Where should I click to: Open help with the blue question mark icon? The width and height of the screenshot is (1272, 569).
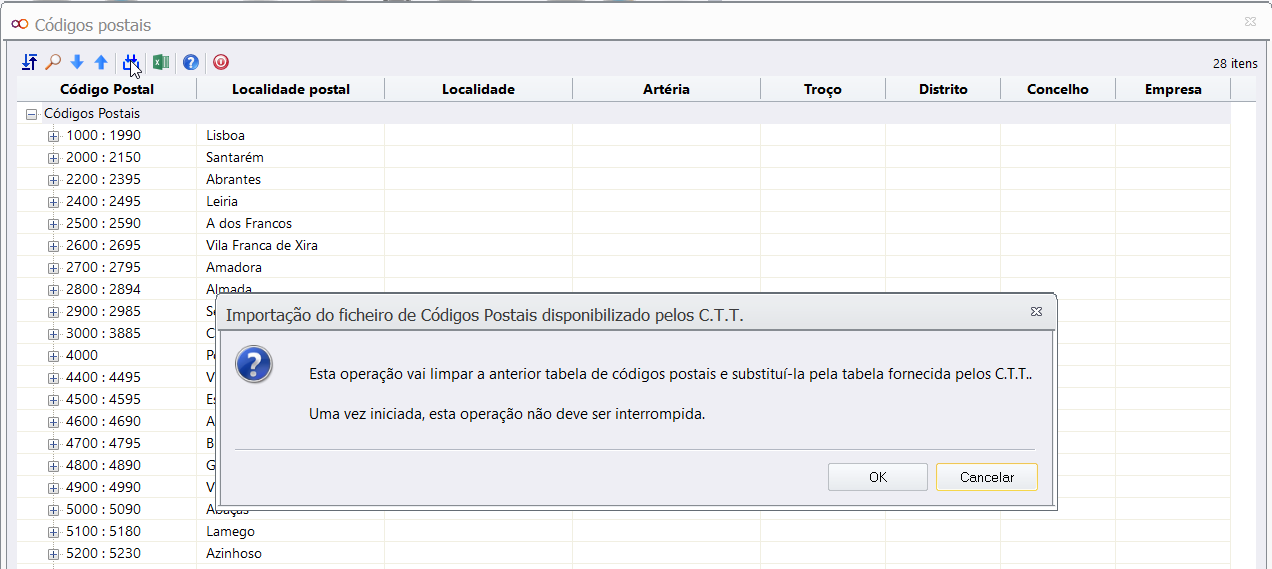point(191,63)
